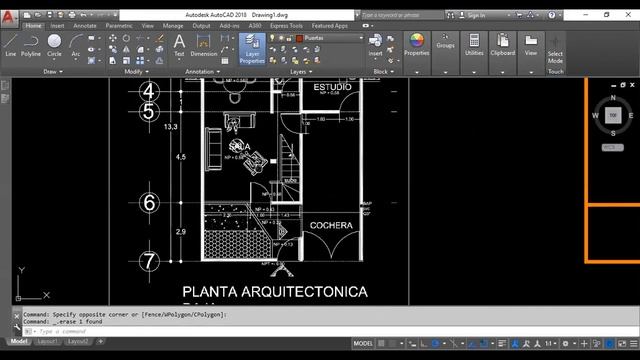
Task: Toggle the layer freeze sun icon
Action: tap(281, 38)
